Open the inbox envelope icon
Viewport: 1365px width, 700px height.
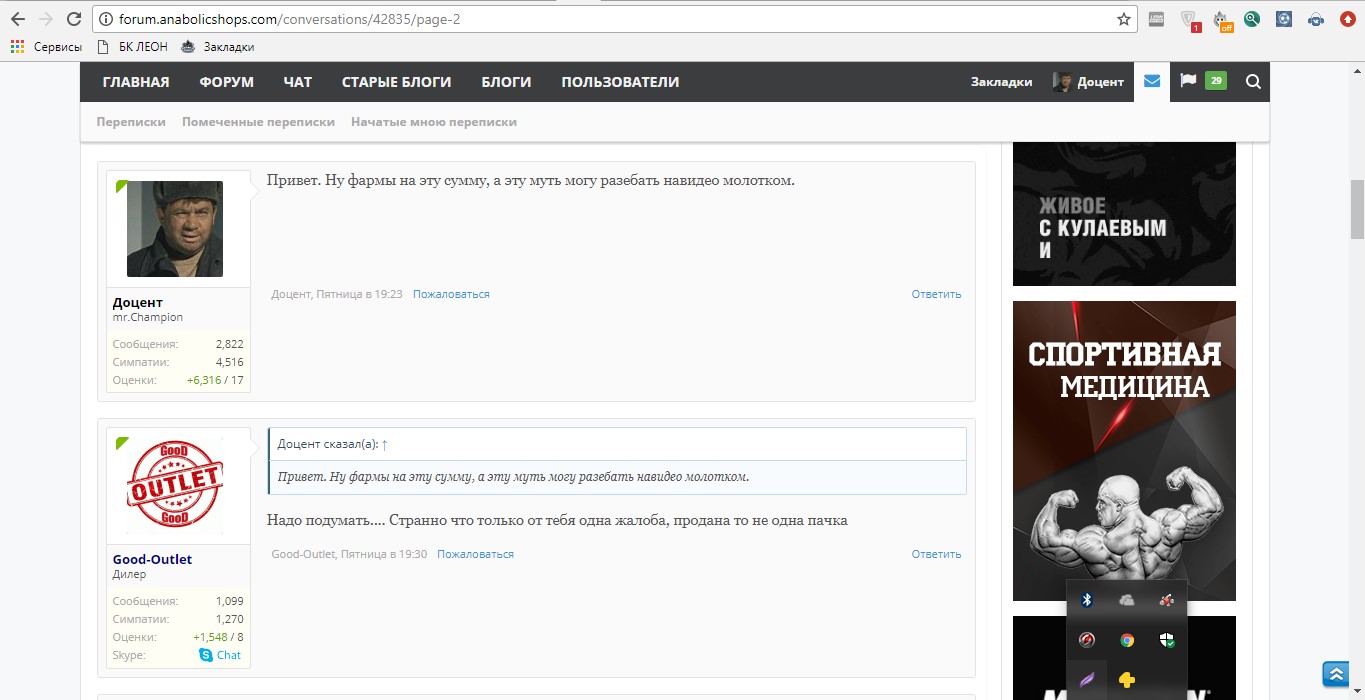pos(1152,82)
